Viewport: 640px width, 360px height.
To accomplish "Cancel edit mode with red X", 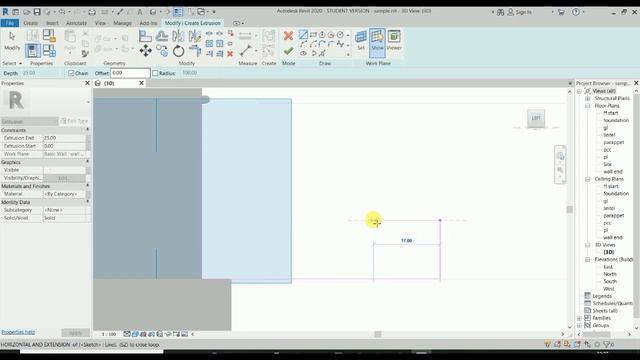I will [288, 36].
